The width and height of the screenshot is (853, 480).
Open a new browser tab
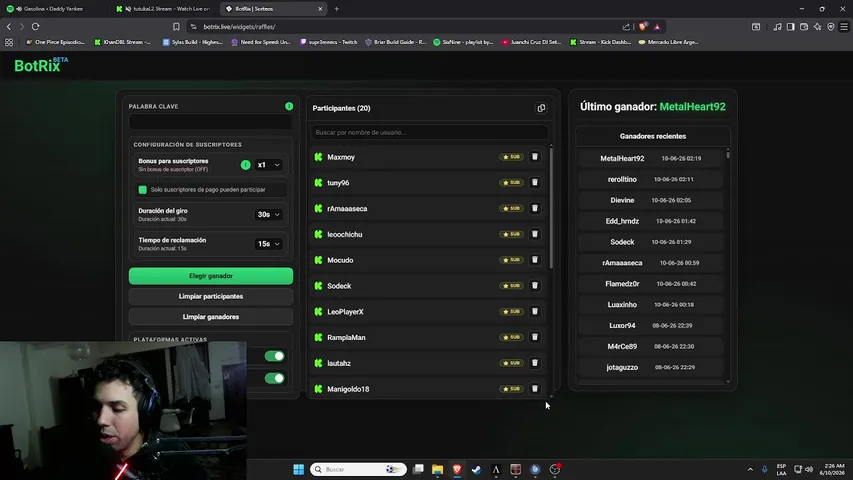pyautogui.click(x=337, y=9)
